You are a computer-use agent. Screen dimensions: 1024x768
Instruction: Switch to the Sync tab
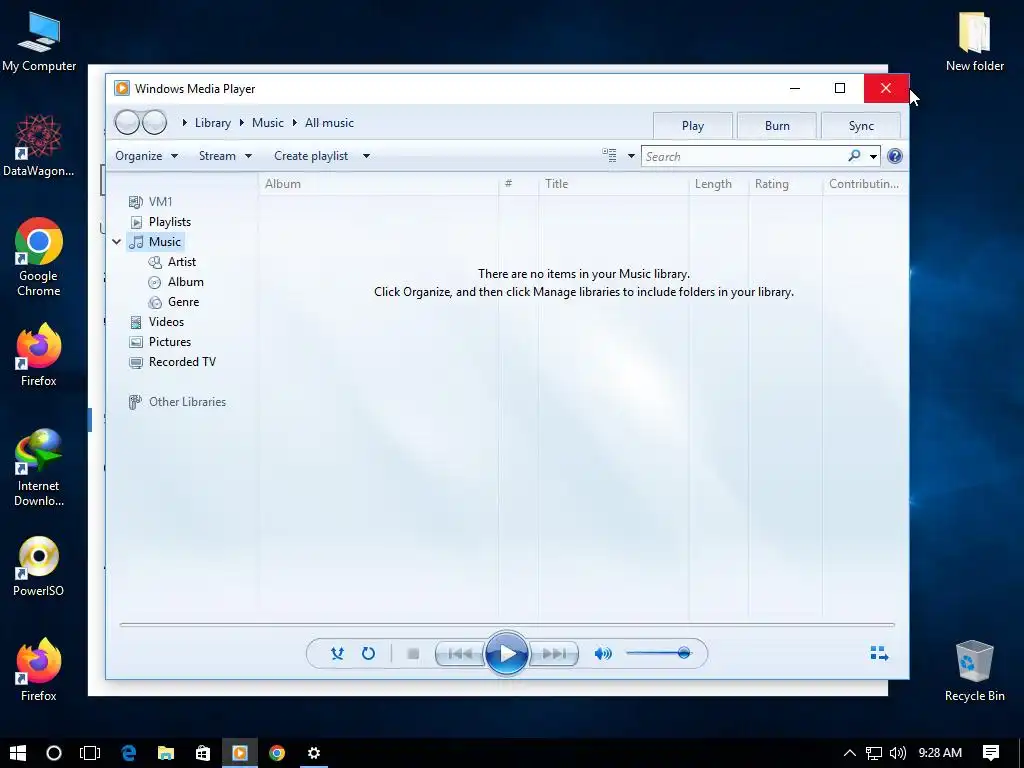(x=861, y=126)
